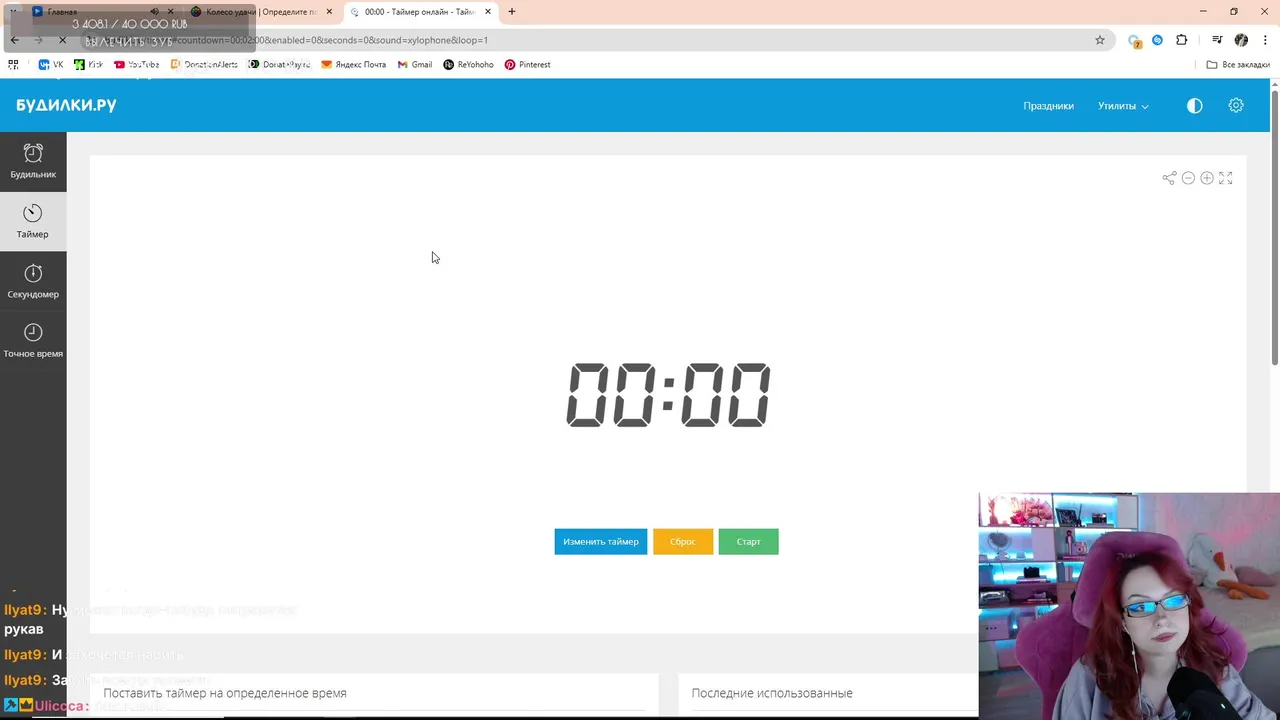Toggle the site's dark mode contrast icon
The height and width of the screenshot is (720, 1280).
tap(1194, 106)
